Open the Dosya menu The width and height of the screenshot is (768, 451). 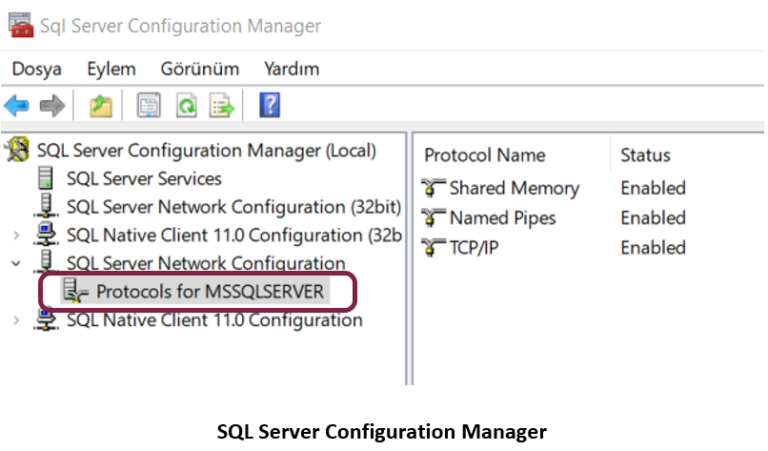[37, 69]
